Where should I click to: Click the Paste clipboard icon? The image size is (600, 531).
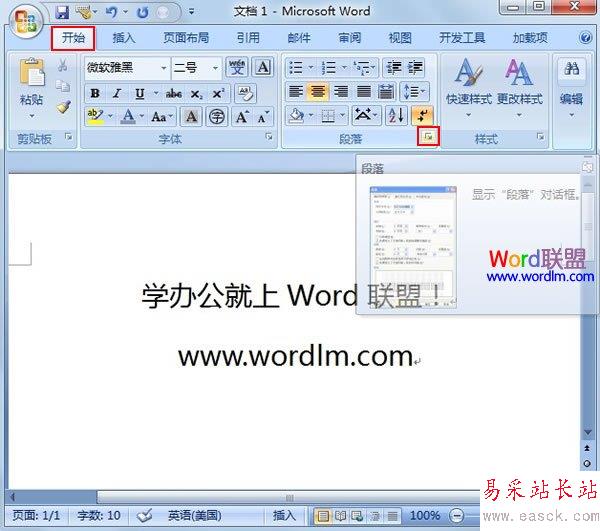pos(31,72)
